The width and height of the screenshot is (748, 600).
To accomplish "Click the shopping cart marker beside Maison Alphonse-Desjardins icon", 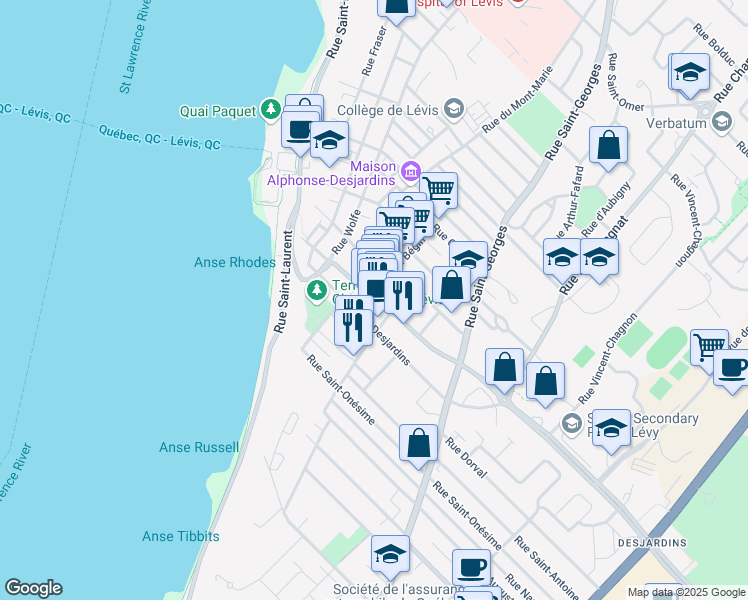I will [x=439, y=193].
